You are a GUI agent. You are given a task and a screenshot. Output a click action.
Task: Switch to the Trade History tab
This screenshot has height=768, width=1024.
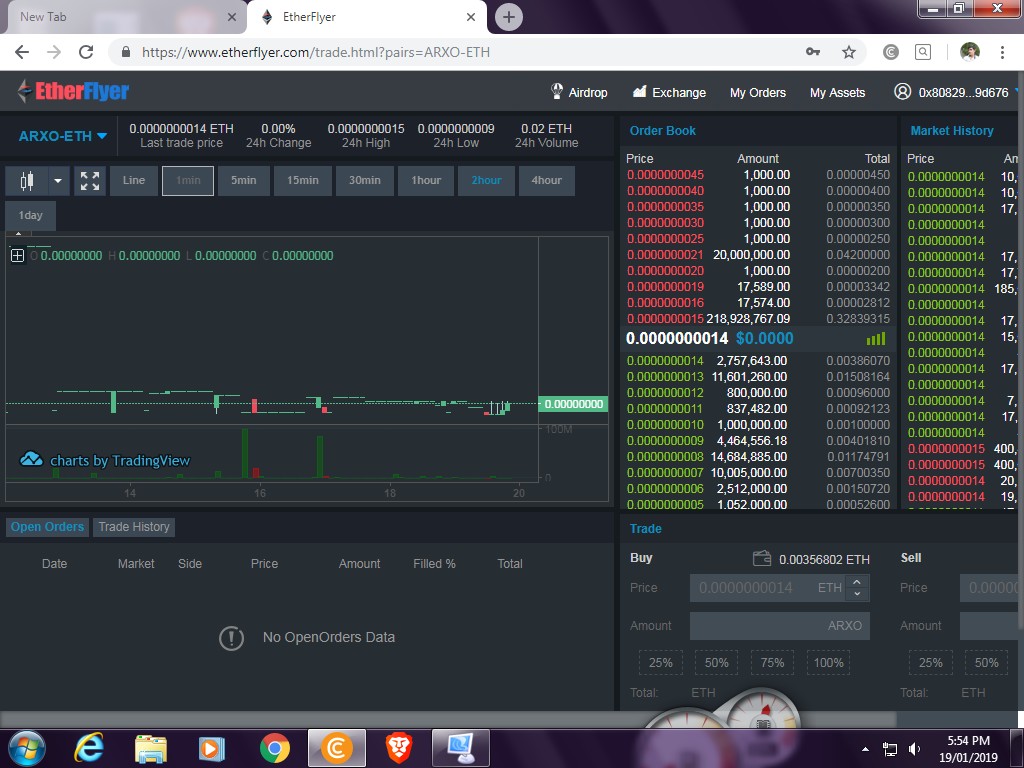(134, 527)
